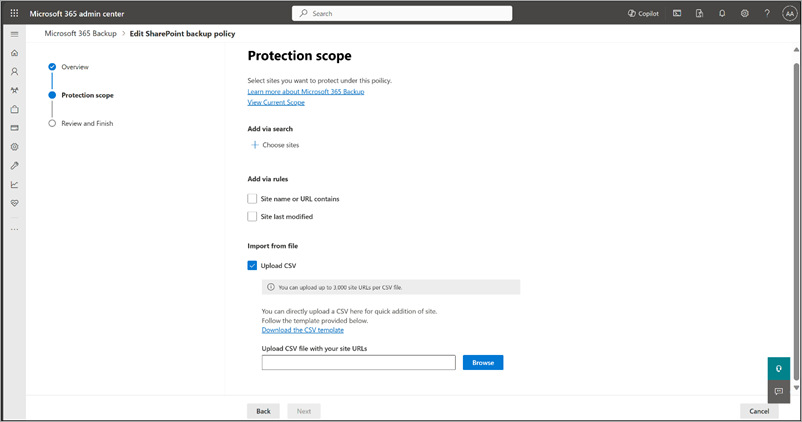Open Users icon in sidebar

tap(14, 72)
